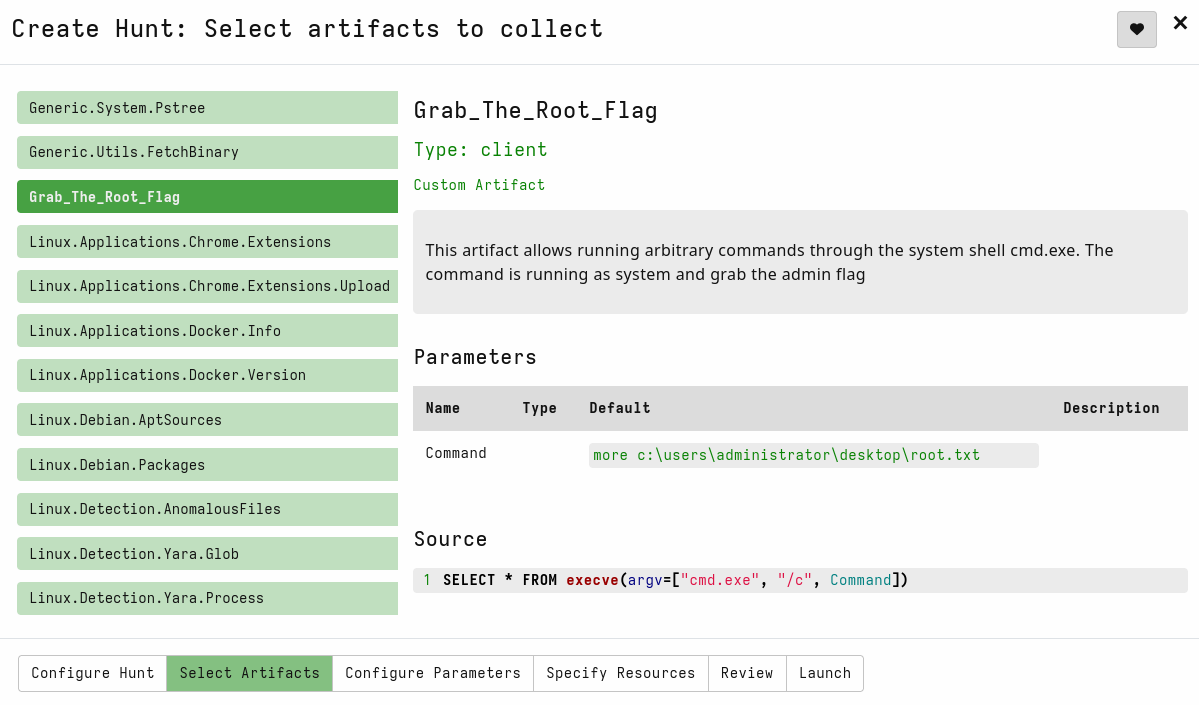Select the Grab_The_Root_Flag artifact
Screen dimensions: 1199x705
coord(207,197)
